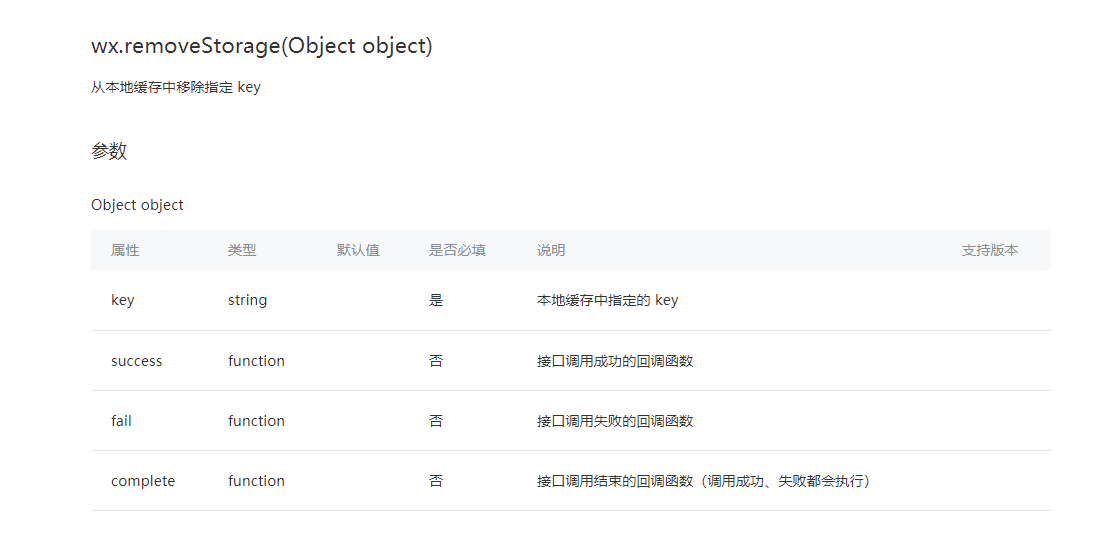Click the 类型 column header
The height and width of the screenshot is (545, 1109).
pyautogui.click(x=242, y=250)
